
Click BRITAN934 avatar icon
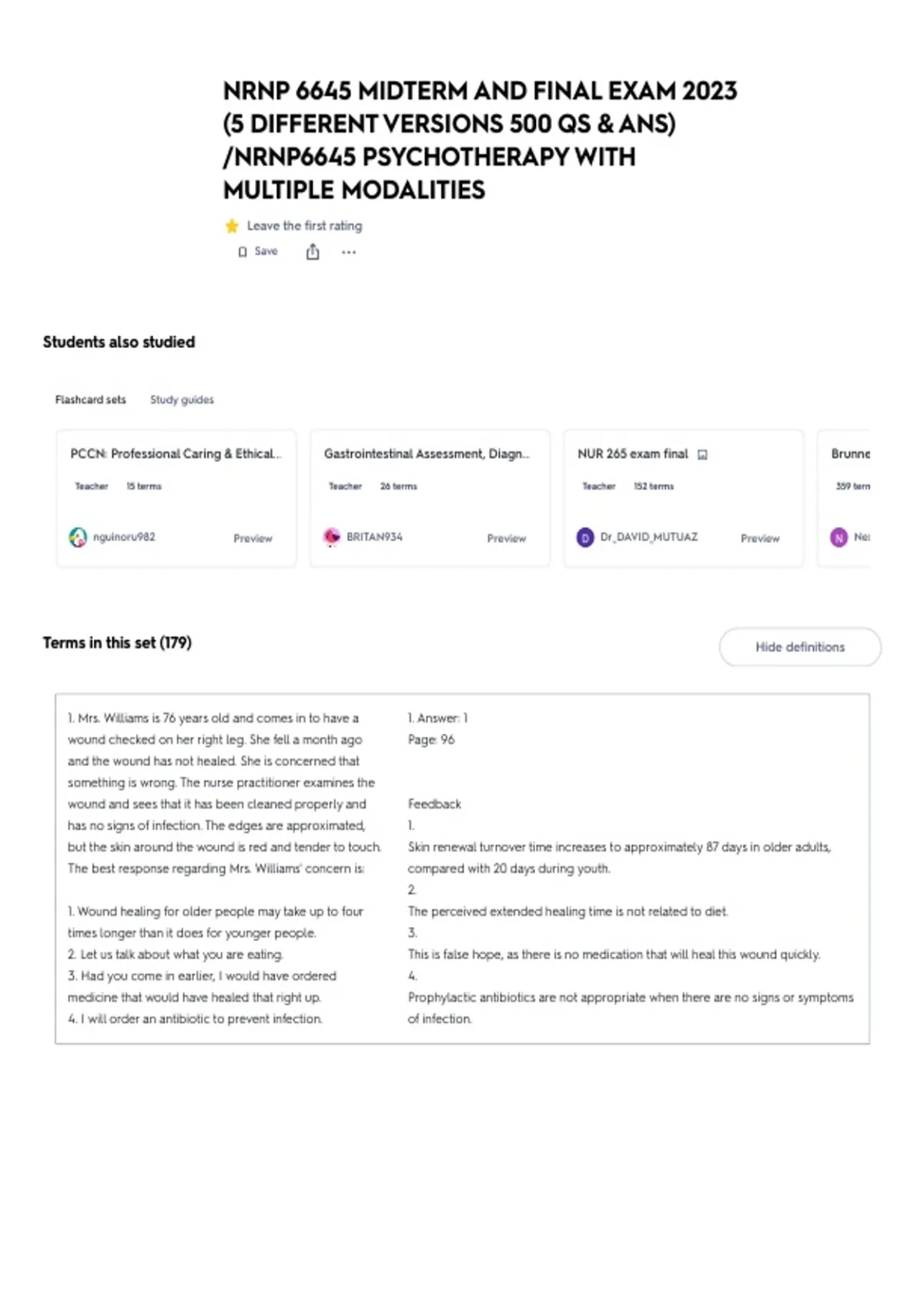click(332, 537)
